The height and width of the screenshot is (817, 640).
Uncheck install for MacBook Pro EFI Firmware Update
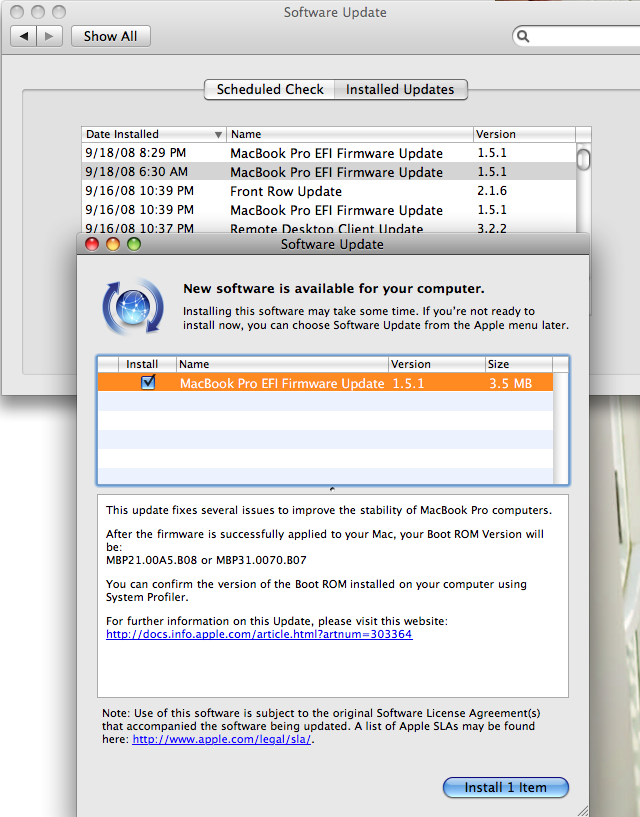pyautogui.click(x=148, y=382)
